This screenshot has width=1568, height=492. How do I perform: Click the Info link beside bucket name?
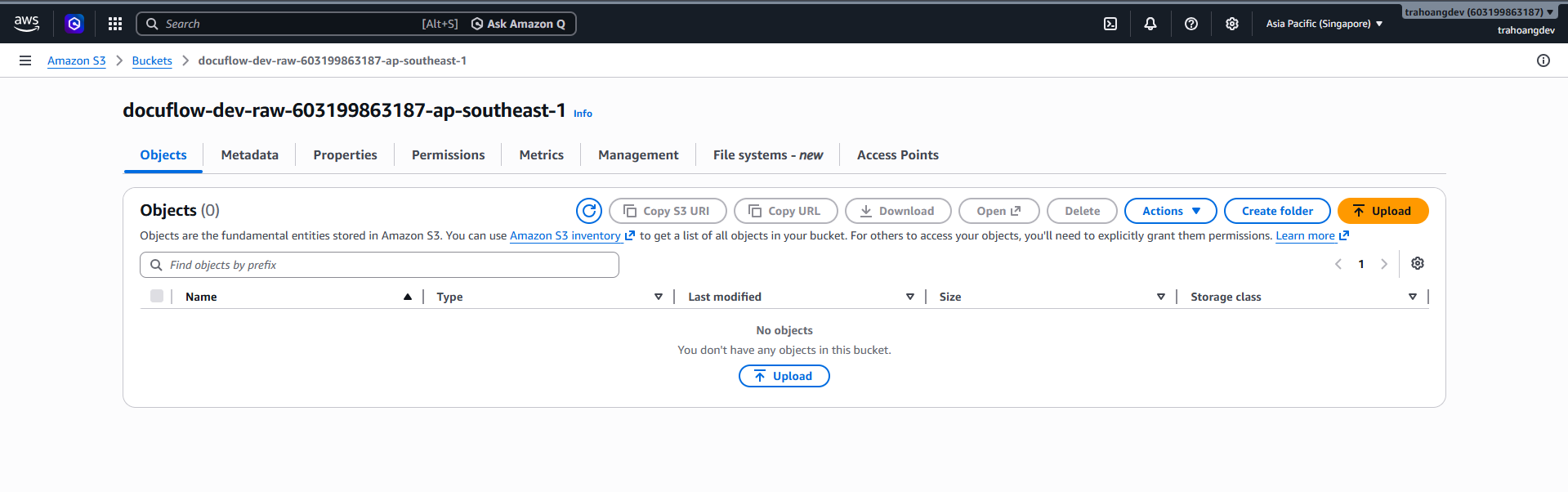[583, 114]
